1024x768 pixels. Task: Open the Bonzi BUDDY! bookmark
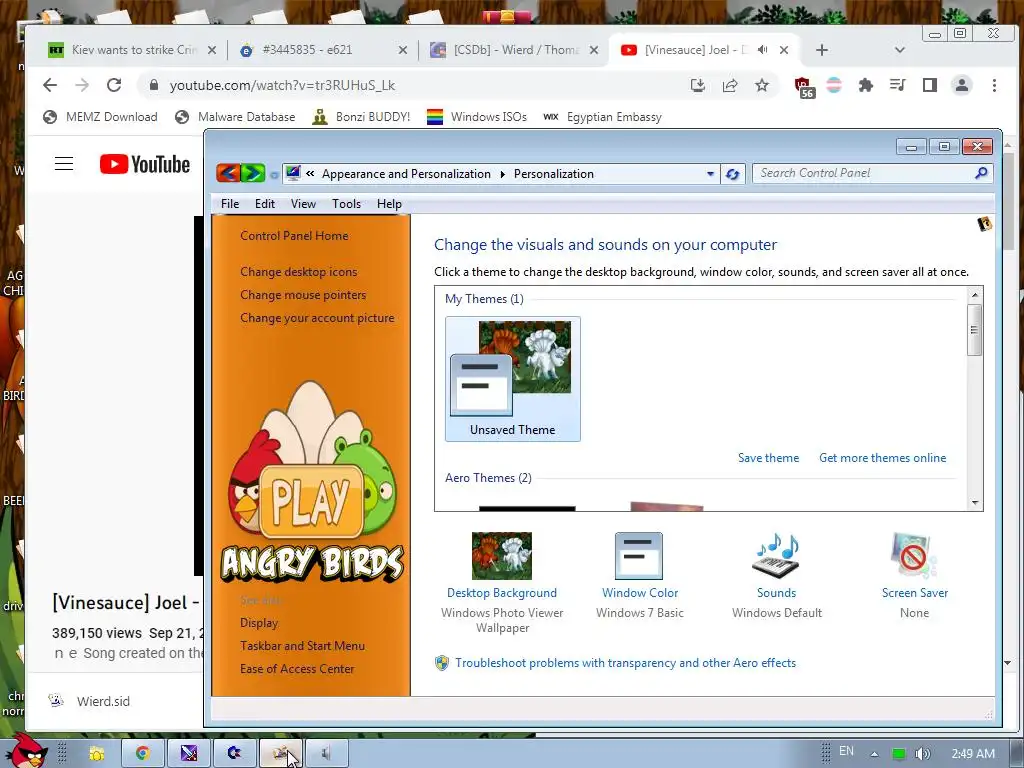(x=361, y=117)
